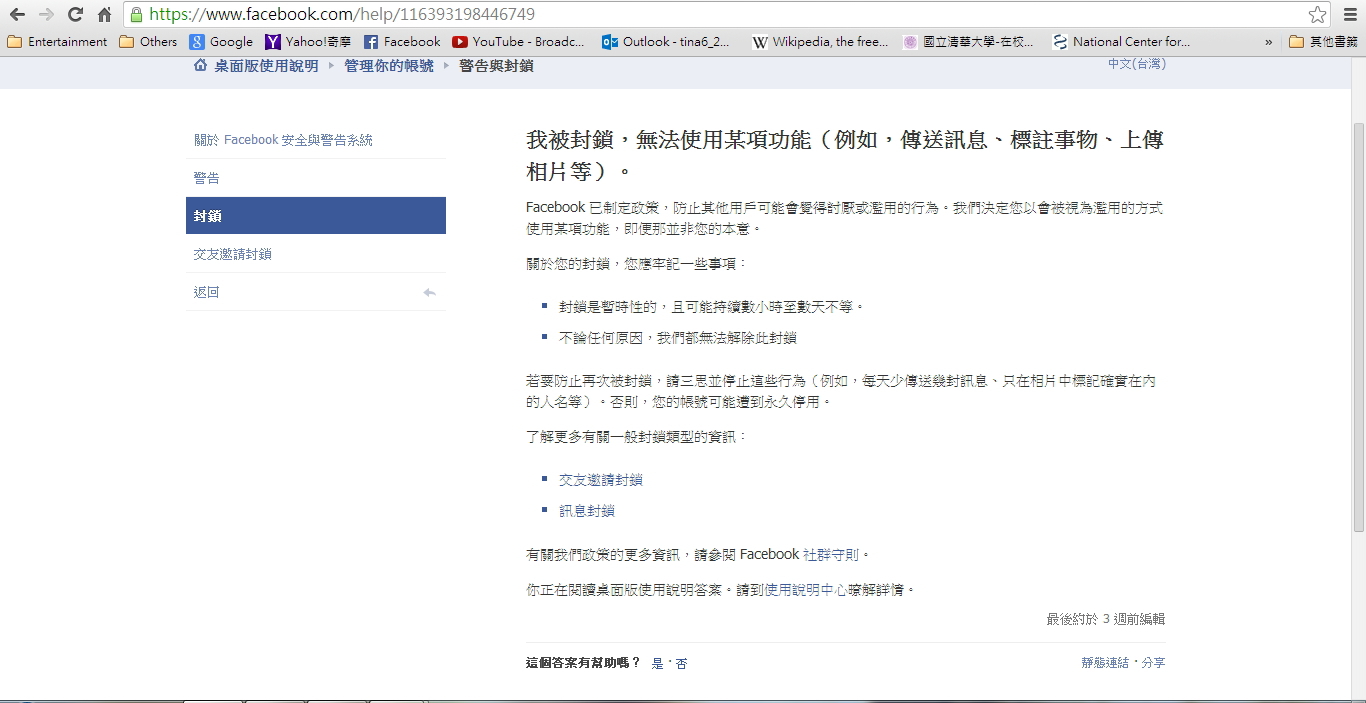The image size is (1366, 703).
Task: Select 交友邀請封鎖 in sidebar
Action: coord(316,254)
